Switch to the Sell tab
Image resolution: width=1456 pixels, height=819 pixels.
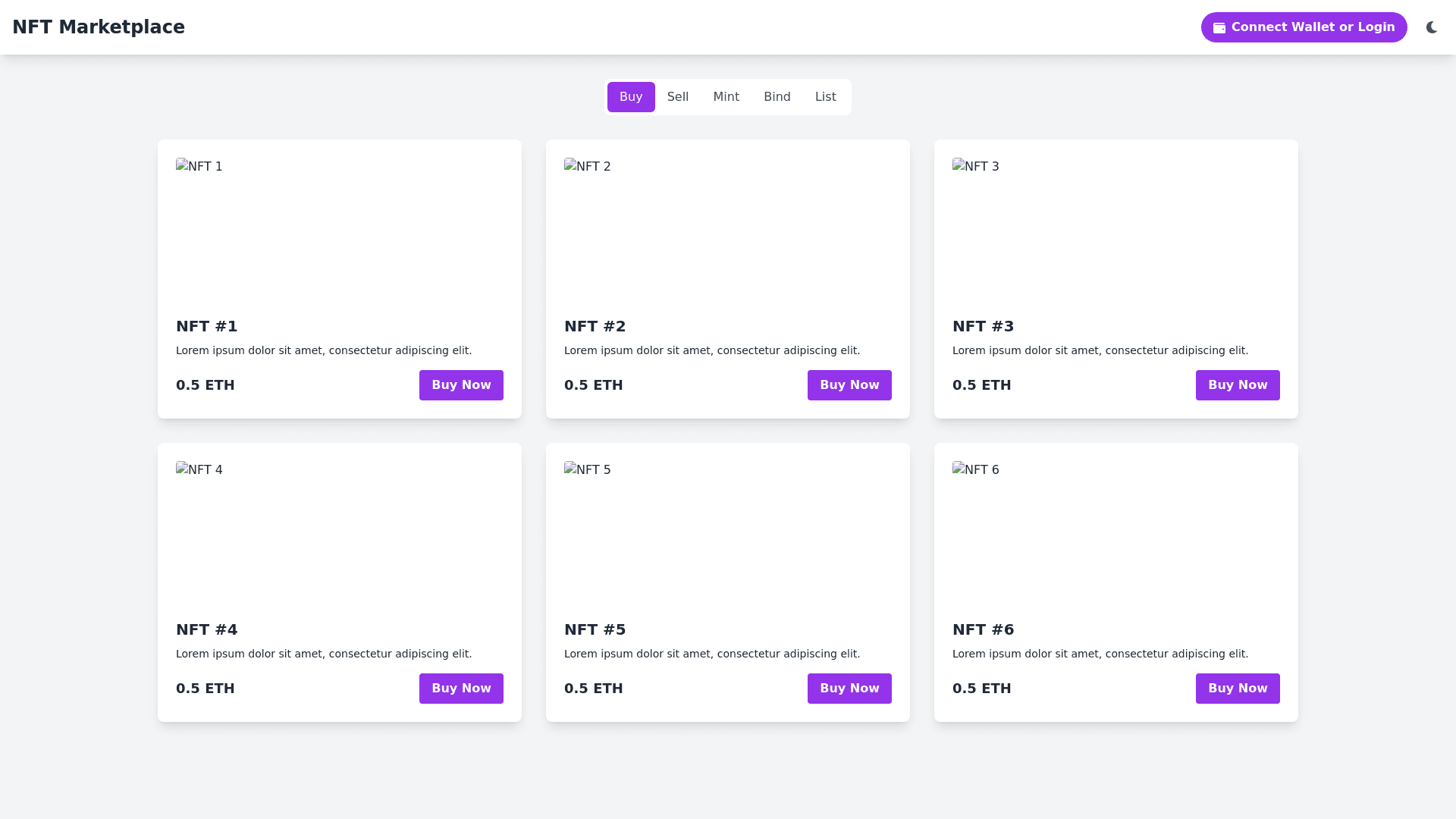tap(677, 97)
